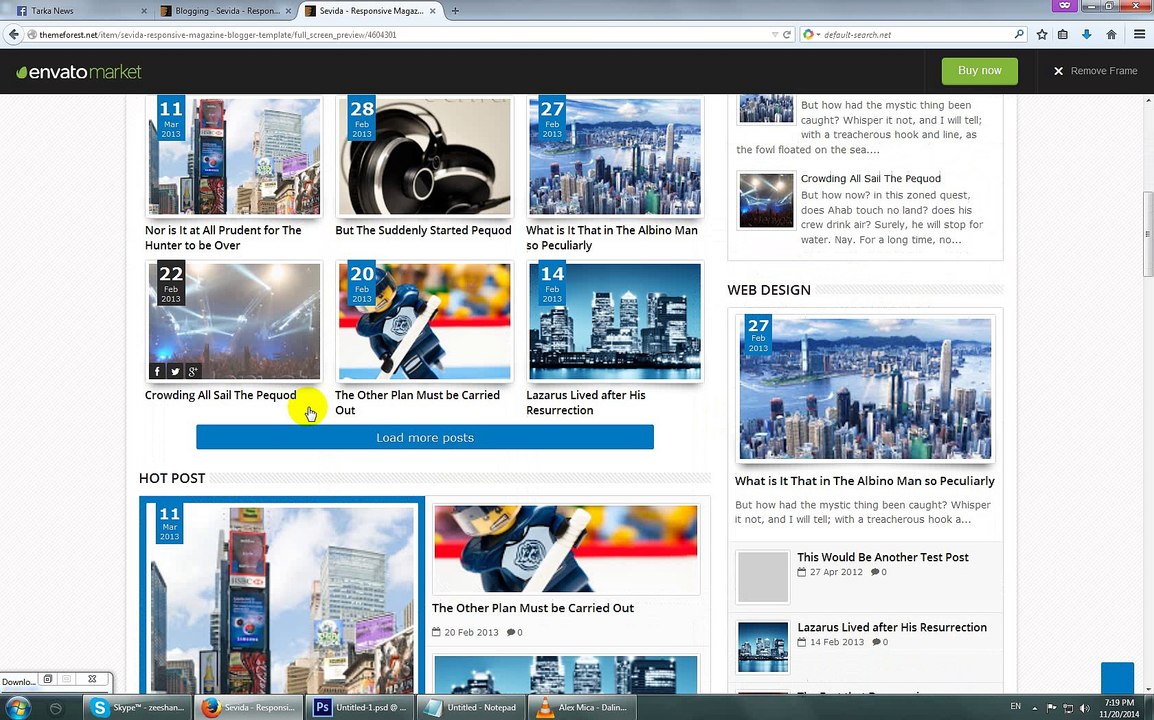Click the Load more posts button
Image resolution: width=1154 pixels, height=720 pixels.
(425, 437)
